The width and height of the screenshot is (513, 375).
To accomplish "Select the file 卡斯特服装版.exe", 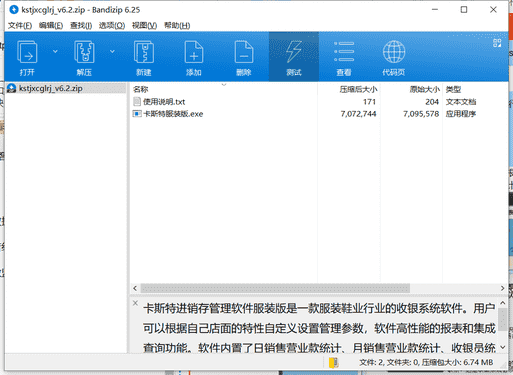I will 173,114.
